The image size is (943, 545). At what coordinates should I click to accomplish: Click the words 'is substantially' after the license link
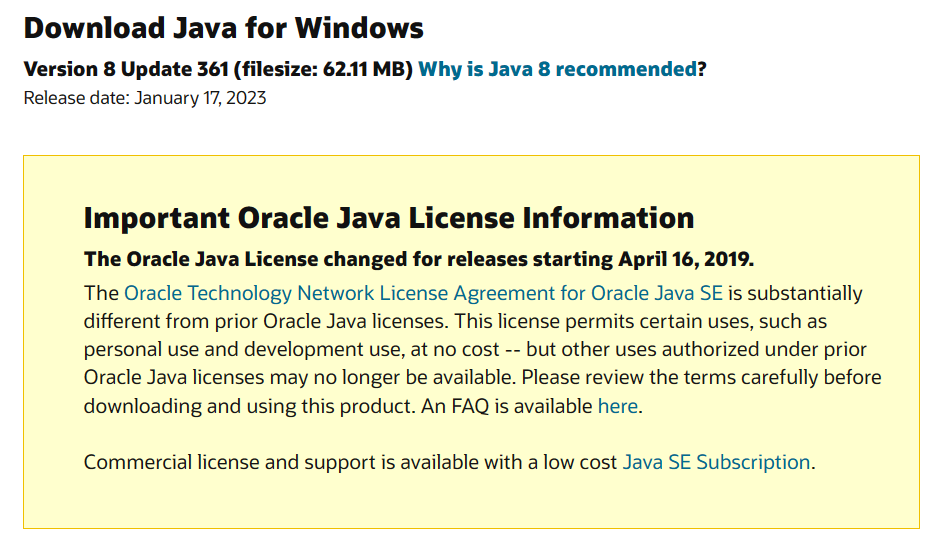[796, 293]
